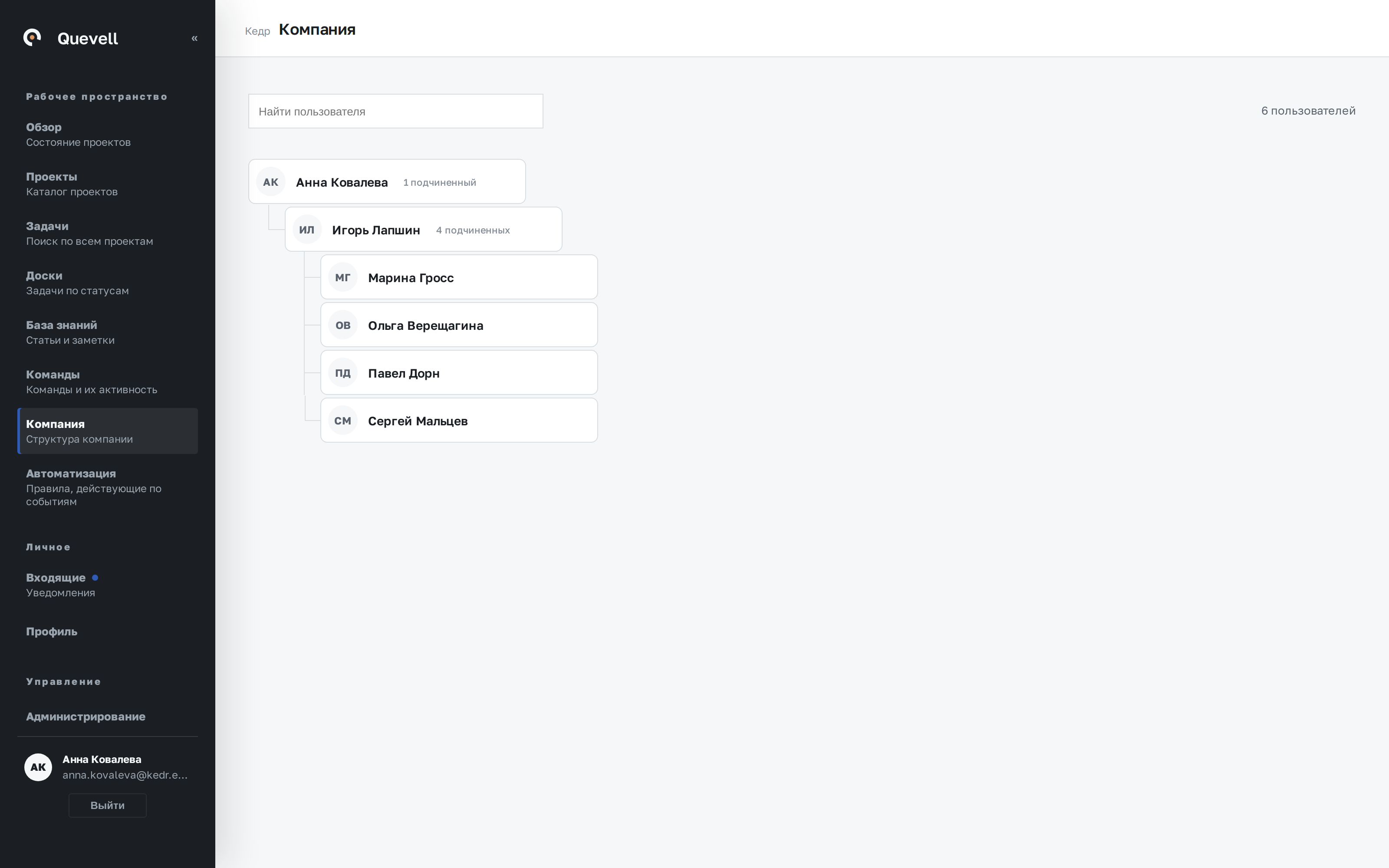Image resolution: width=1389 pixels, height=868 pixels.
Task: Open Сергей Мальцев user card
Action: pos(459,420)
